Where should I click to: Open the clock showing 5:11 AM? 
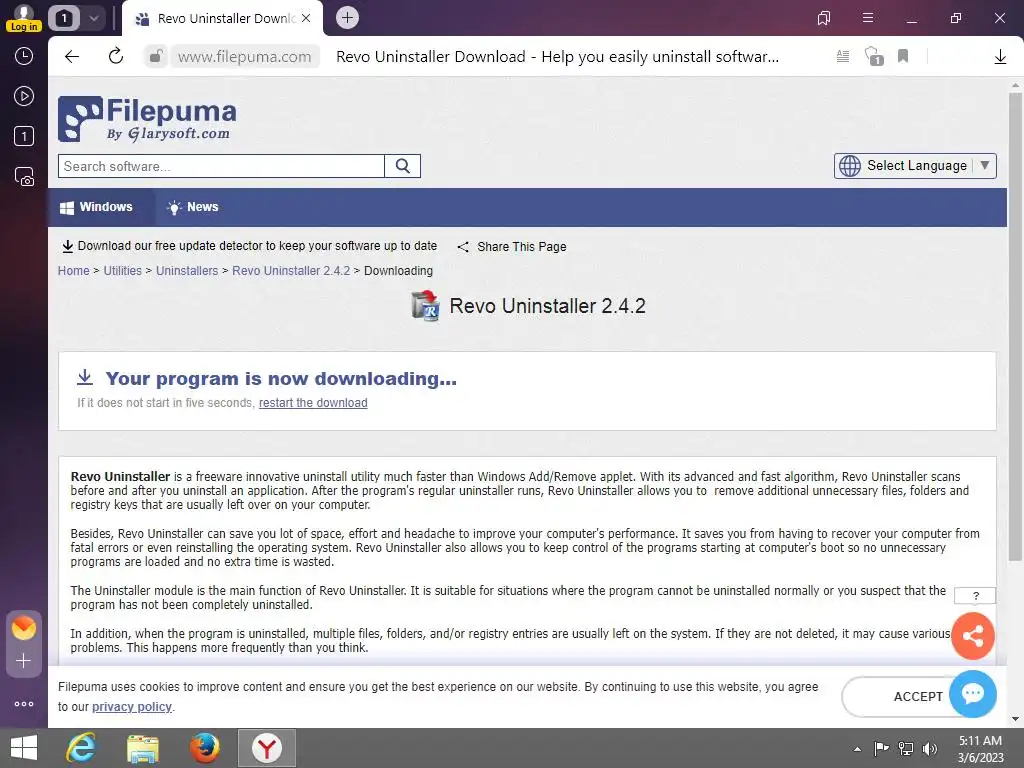[x=980, y=748]
